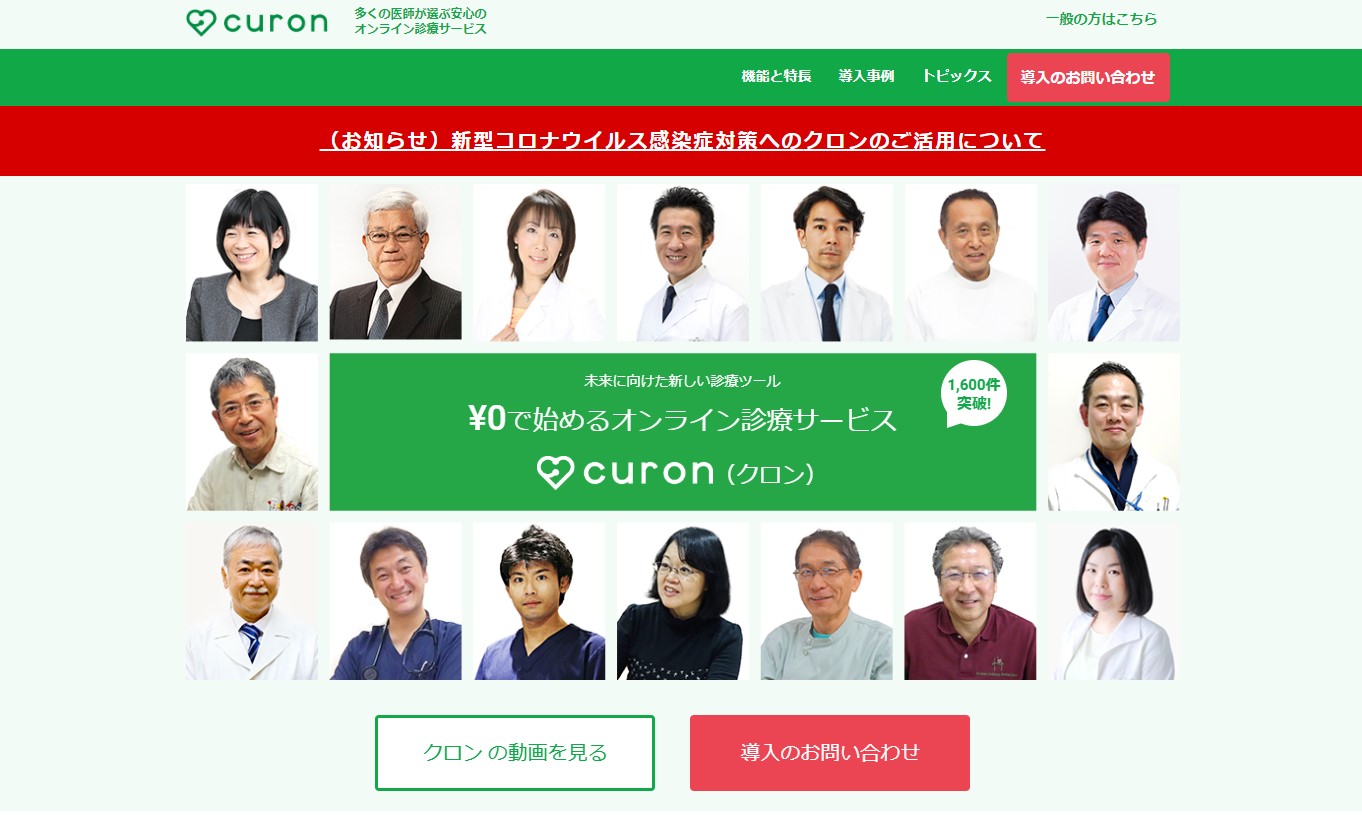Select the photo of the man in navy scrubs with a stethoscope
The image size is (1362, 828).
tap(396, 601)
